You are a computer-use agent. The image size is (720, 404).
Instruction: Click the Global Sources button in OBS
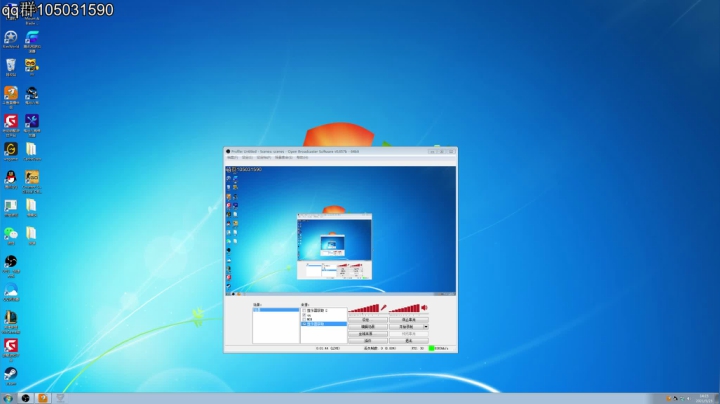point(367,334)
